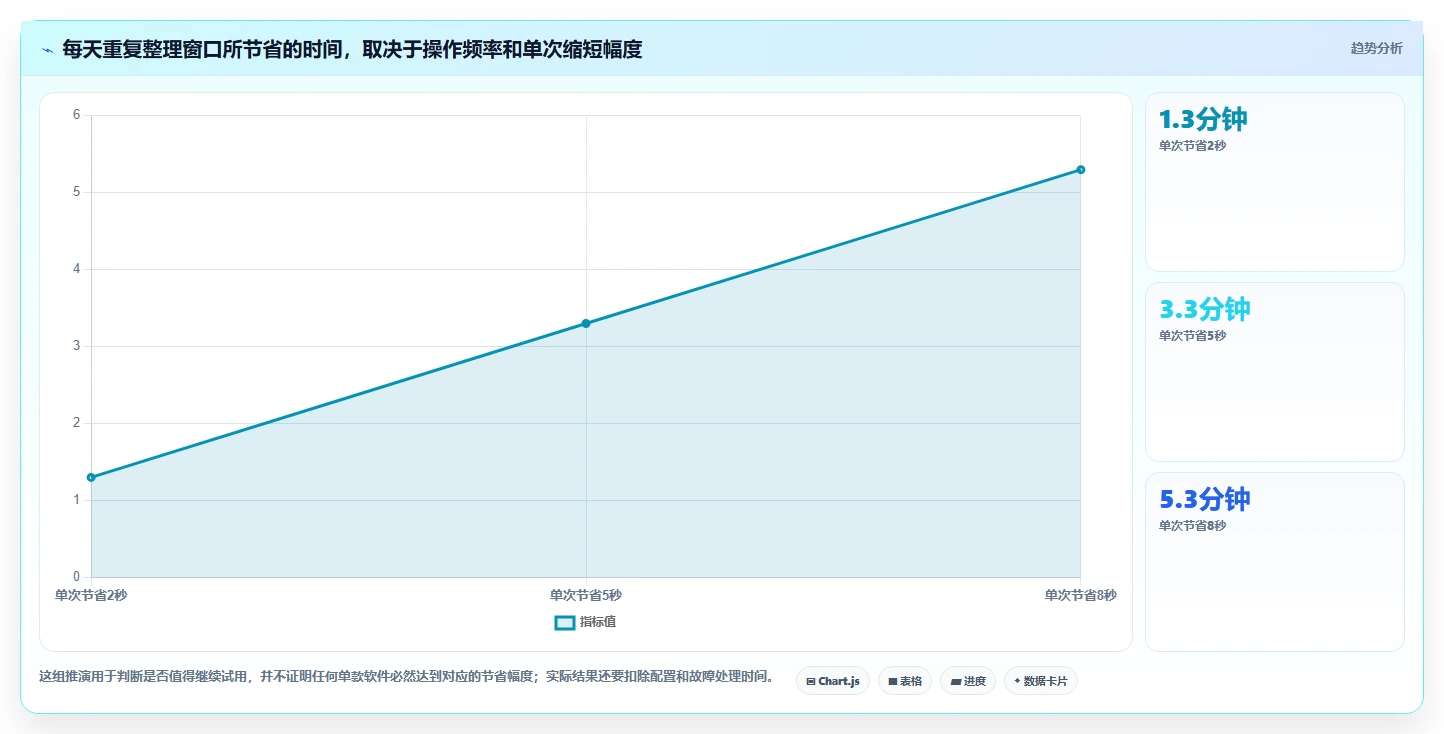The height and width of the screenshot is (734, 1444).
Task: Click the lightning icon beside the title
Action: (x=47, y=49)
